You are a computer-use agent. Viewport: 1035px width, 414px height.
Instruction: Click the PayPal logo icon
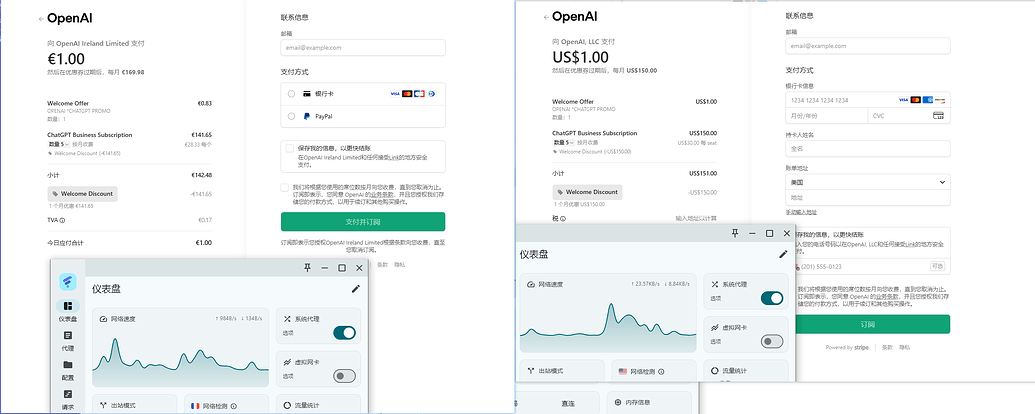307,116
